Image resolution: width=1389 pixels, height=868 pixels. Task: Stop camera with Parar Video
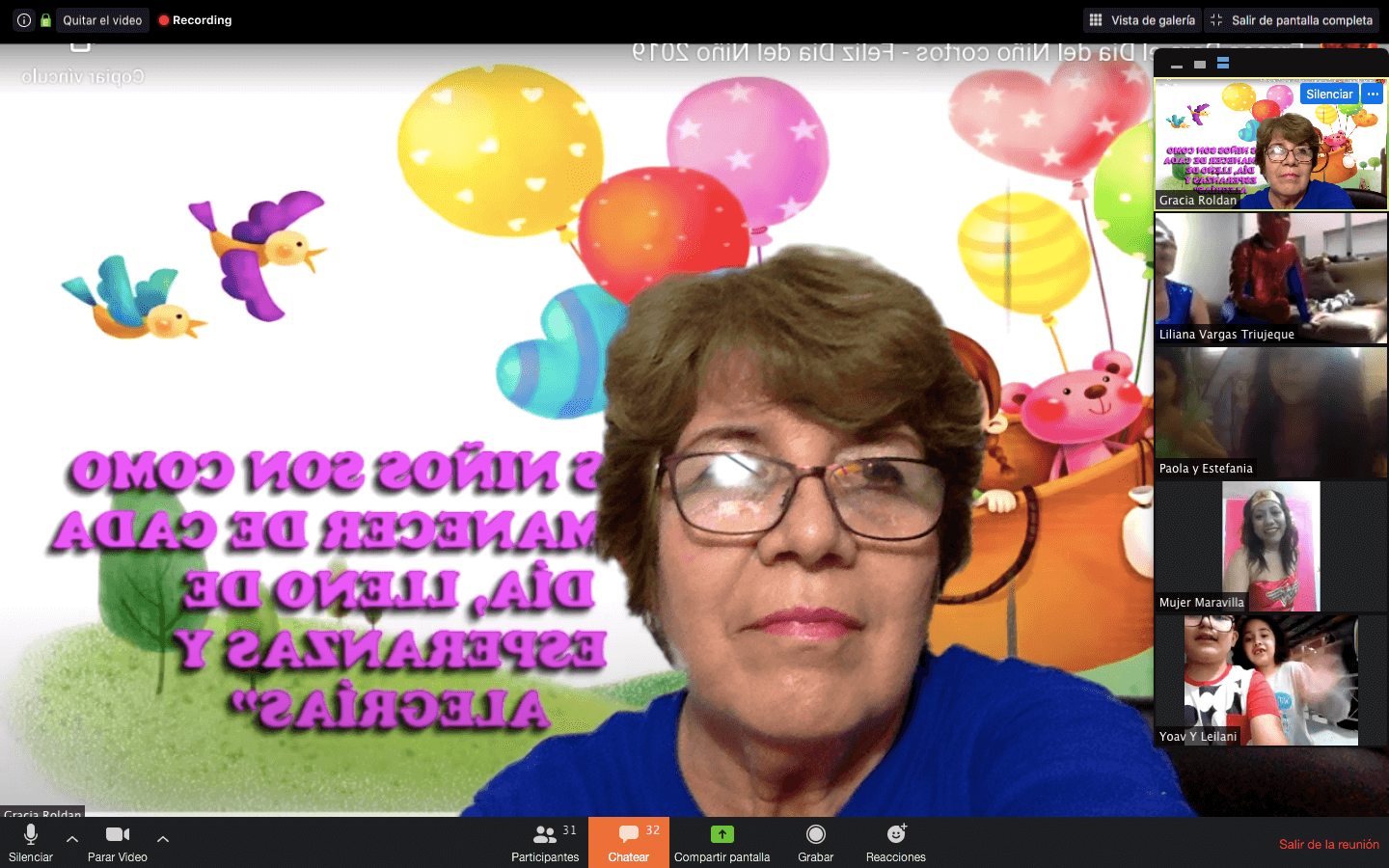118,843
